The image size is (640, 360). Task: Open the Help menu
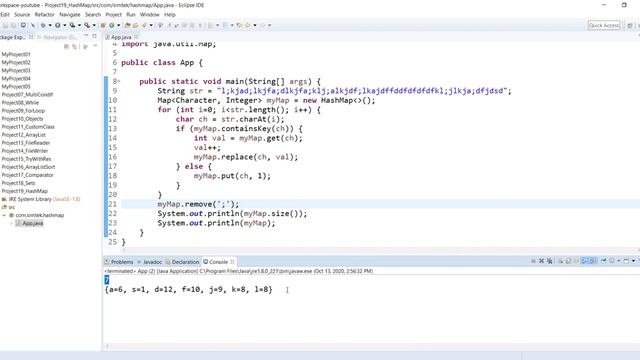point(170,14)
